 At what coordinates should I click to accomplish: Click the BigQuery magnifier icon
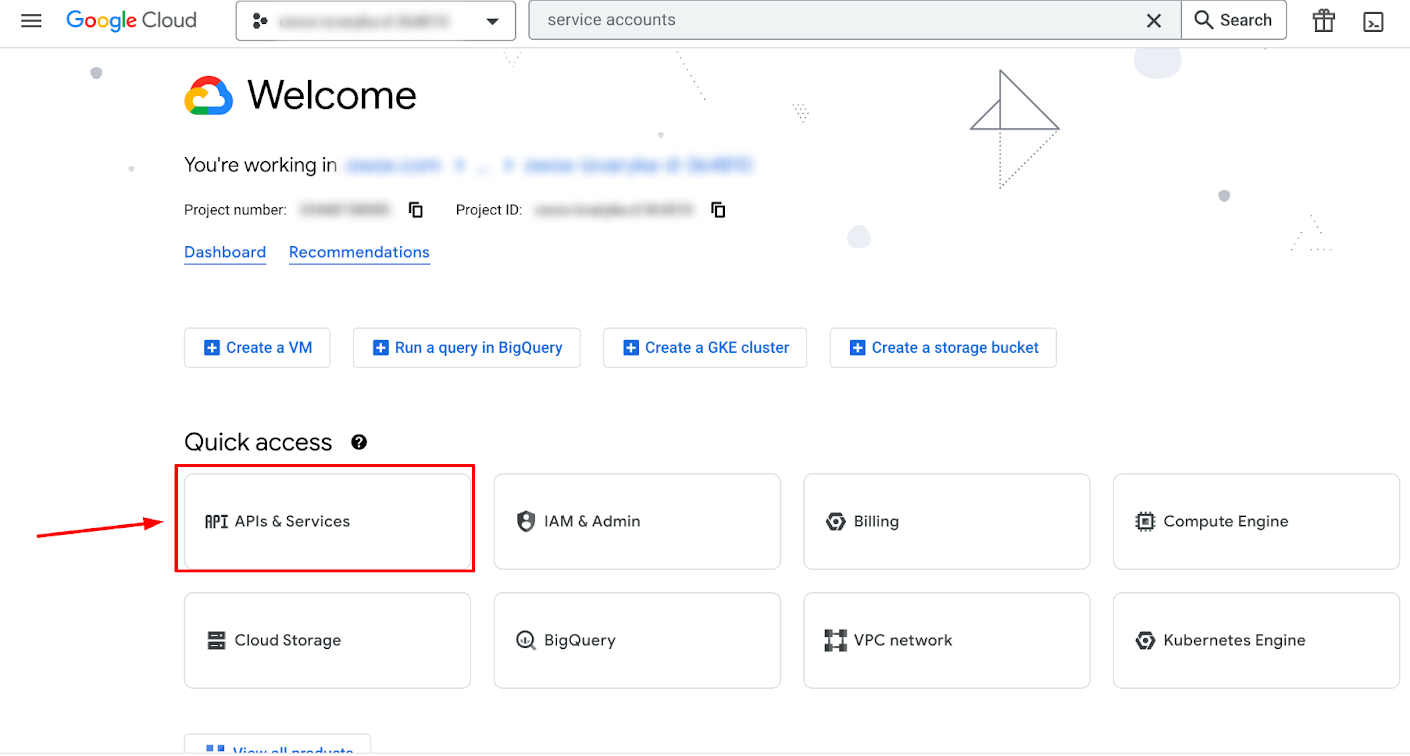[526, 640]
